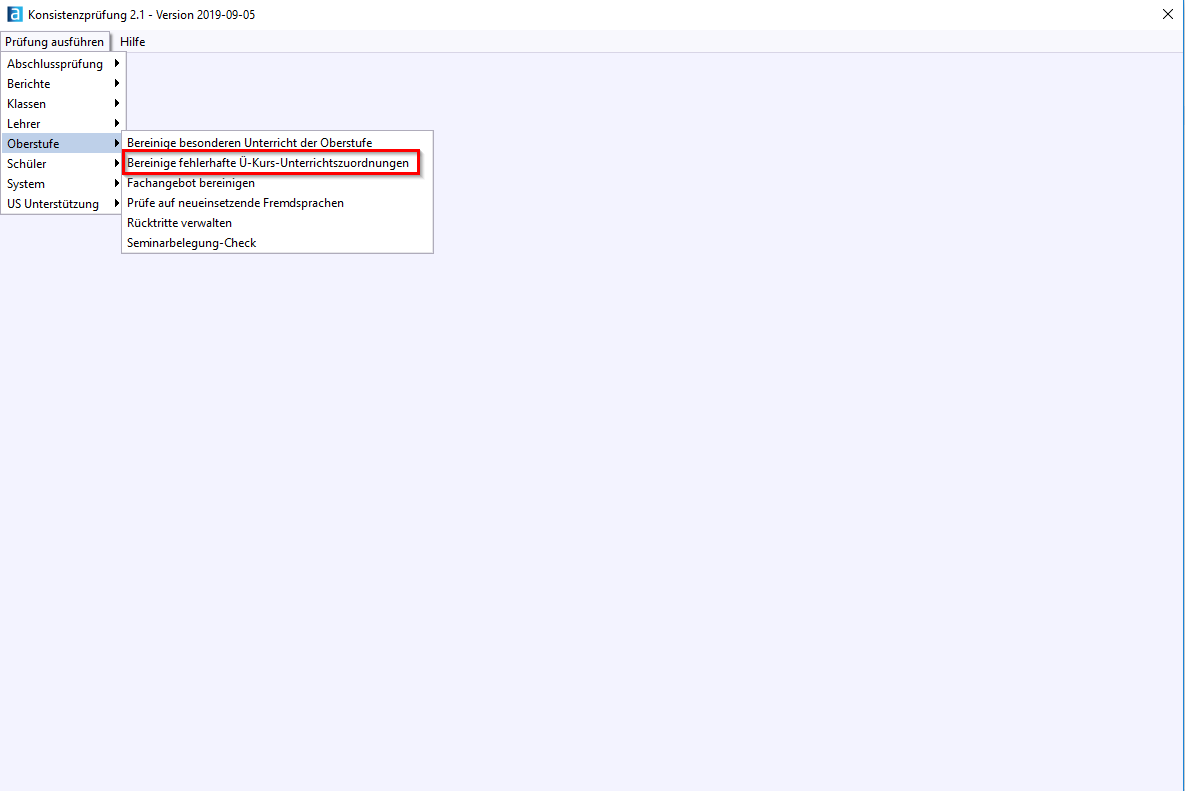The image size is (1185, 791).
Task: Open the Hilfe menu
Action: (132, 42)
